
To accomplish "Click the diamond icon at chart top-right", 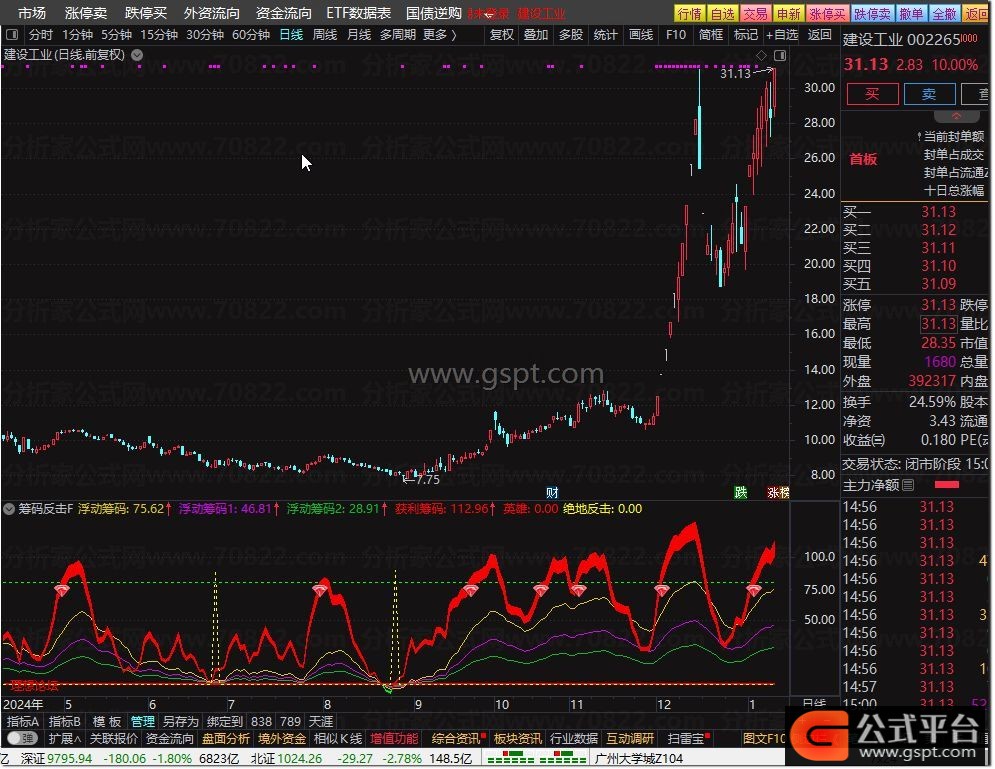I will [761, 56].
